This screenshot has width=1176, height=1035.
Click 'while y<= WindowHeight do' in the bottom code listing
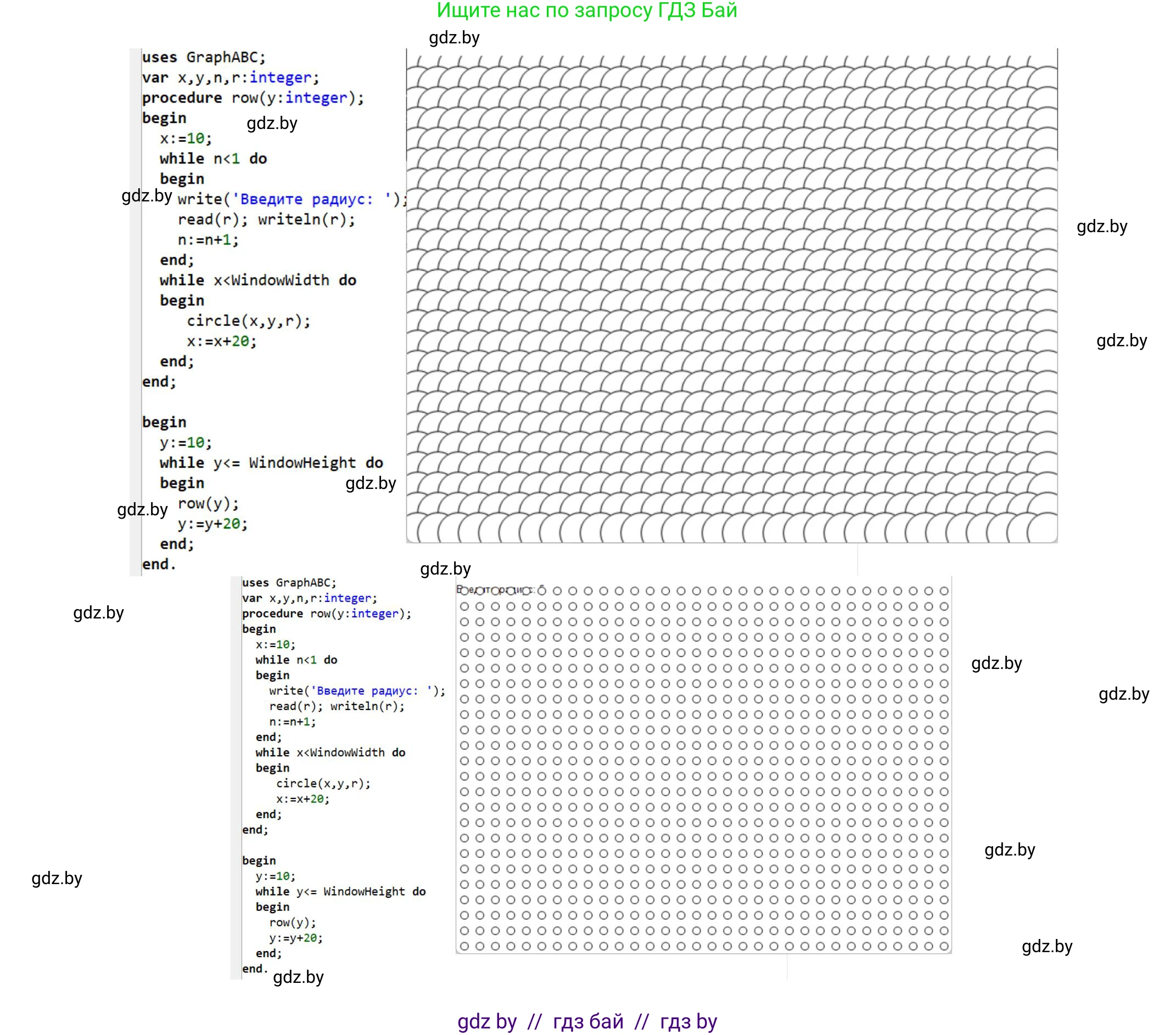[340, 892]
